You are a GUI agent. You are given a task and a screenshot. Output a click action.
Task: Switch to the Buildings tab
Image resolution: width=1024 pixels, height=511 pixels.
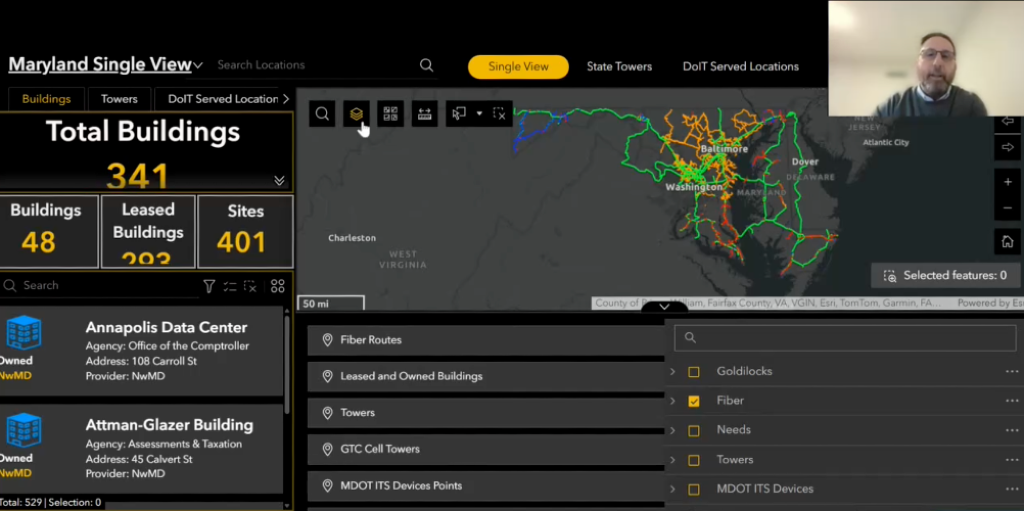(x=46, y=99)
